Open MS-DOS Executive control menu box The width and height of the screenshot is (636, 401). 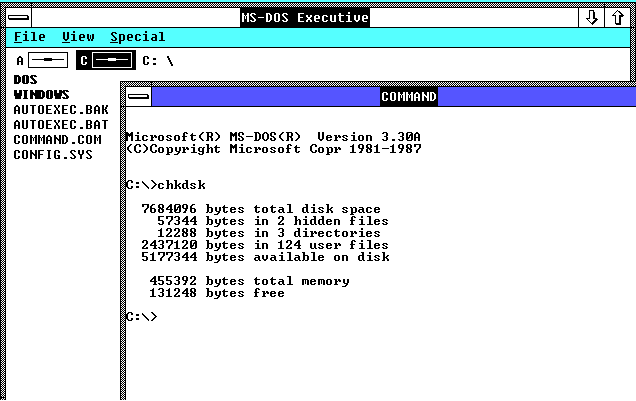pos(19,17)
